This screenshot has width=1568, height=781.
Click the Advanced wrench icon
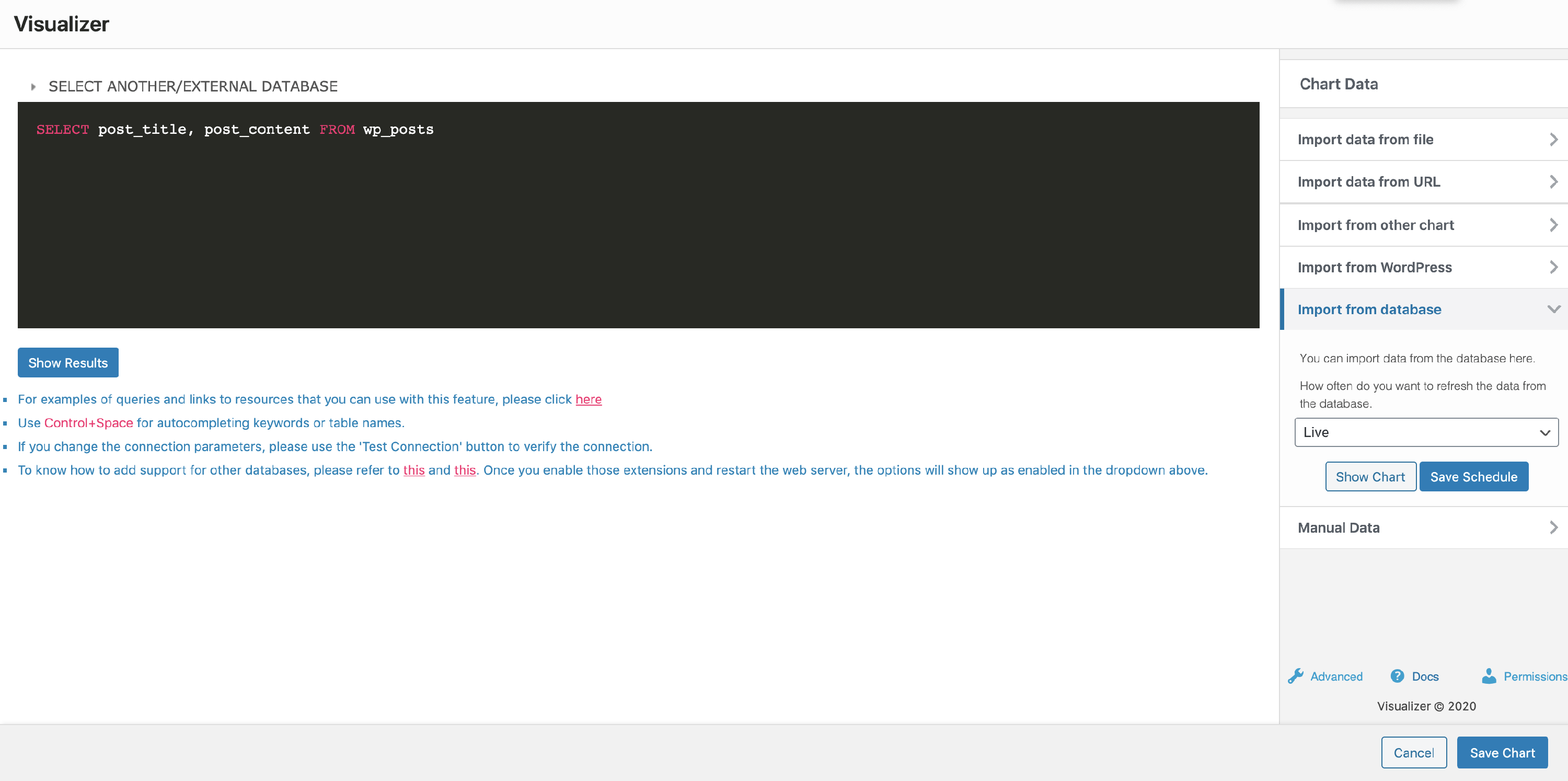pyautogui.click(x=1296, y=676)
